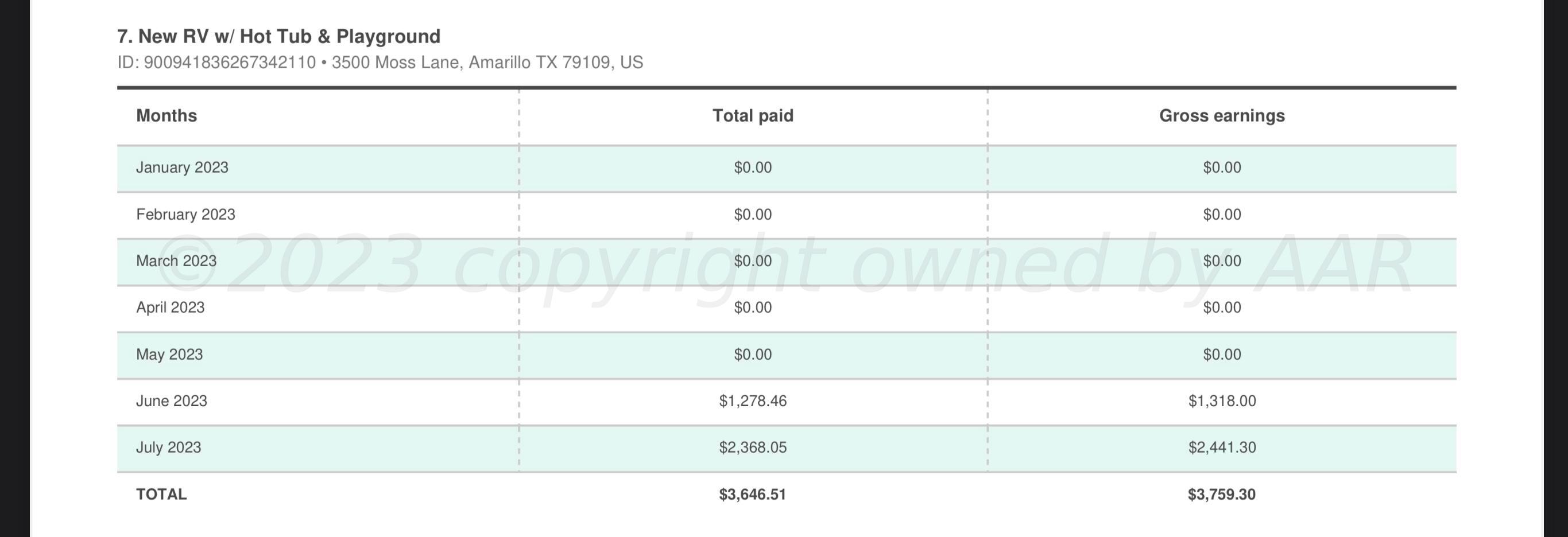Click the "Total paid" column header

[752, 115]
